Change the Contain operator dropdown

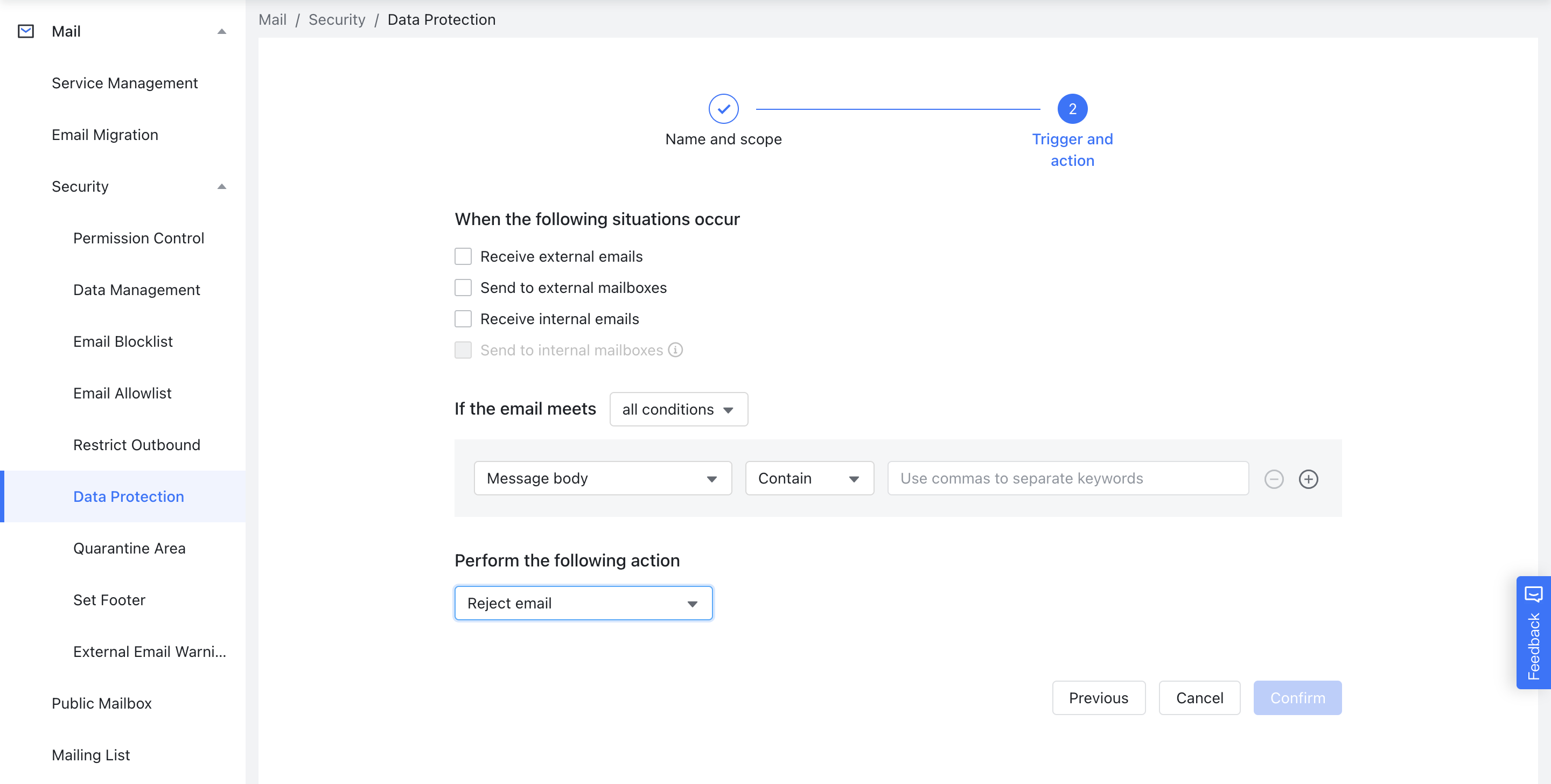(809, 478)
